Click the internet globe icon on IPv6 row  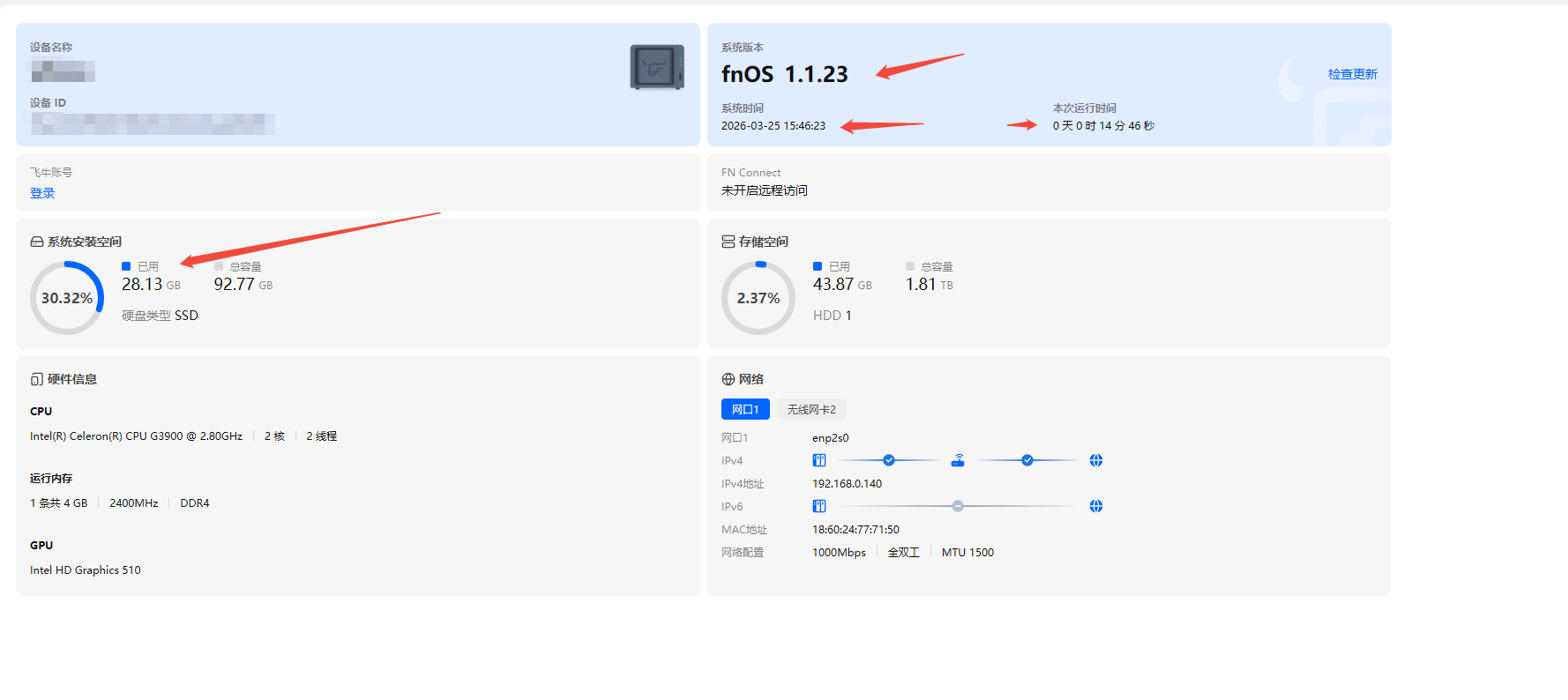[1096, 506]
